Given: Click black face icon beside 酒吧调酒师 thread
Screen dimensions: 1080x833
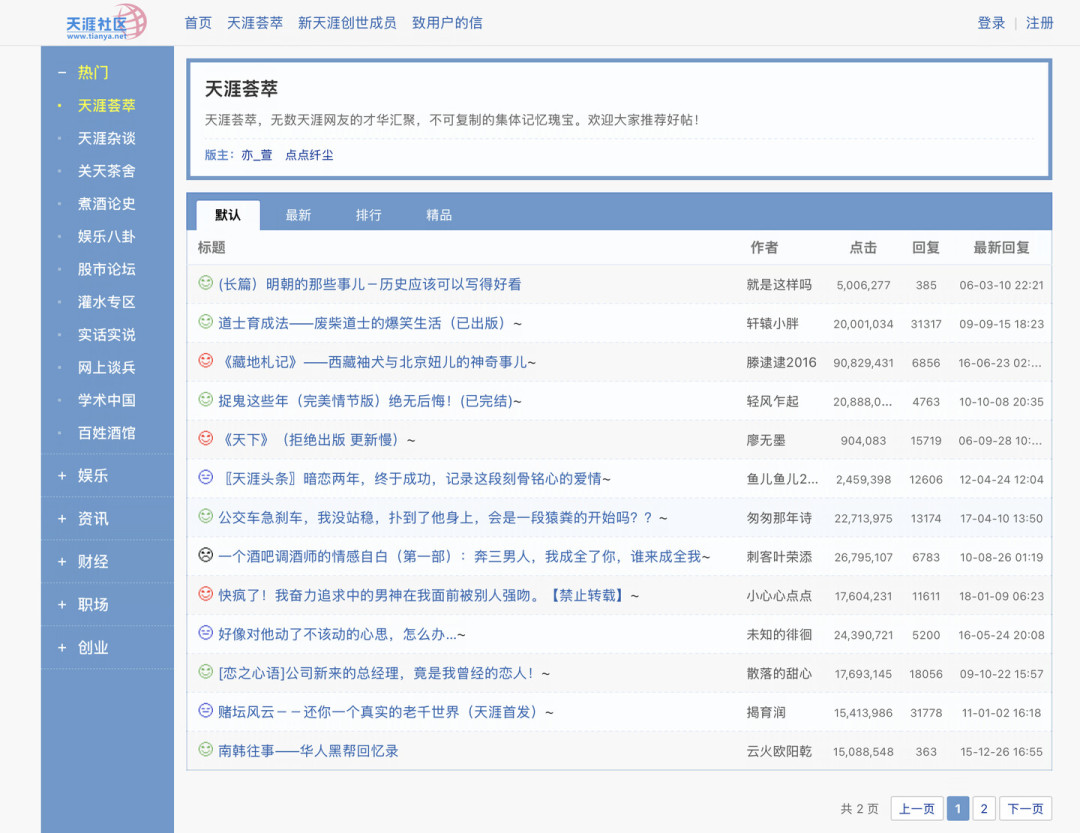Looking at the screenshot, I should click(205, 555).
